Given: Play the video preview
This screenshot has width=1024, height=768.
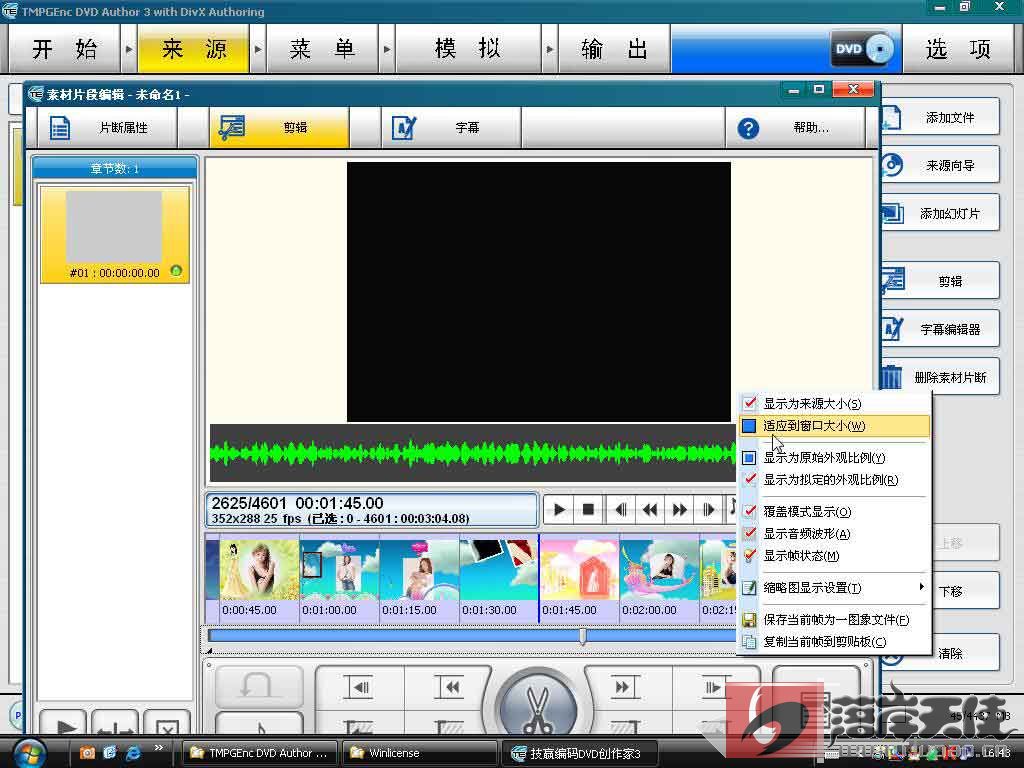Looking at the screenshot, I should pos(559,509).
